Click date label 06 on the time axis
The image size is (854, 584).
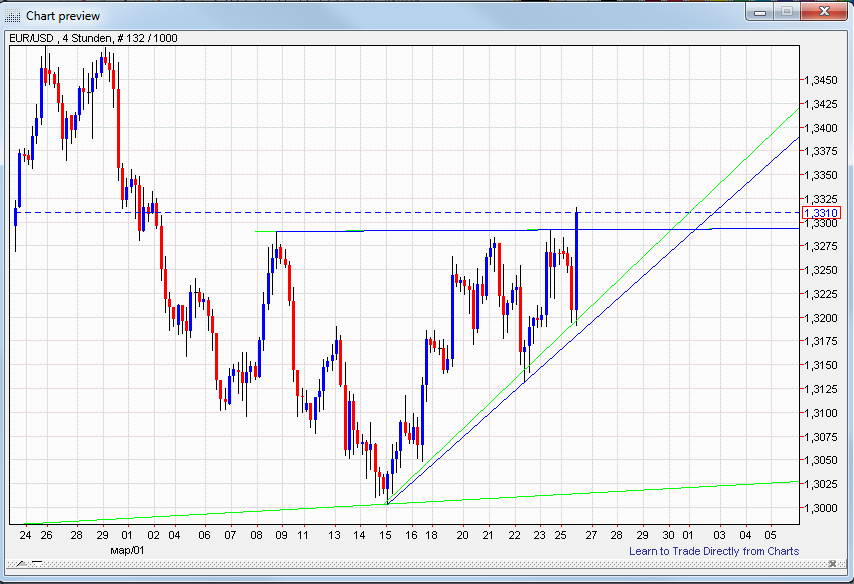[204, 536]
